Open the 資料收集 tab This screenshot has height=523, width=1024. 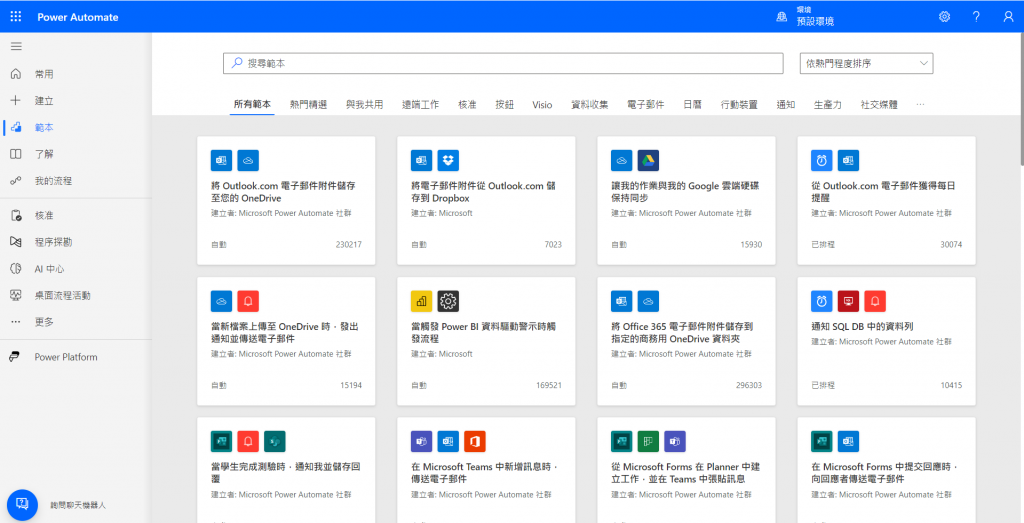590,104
